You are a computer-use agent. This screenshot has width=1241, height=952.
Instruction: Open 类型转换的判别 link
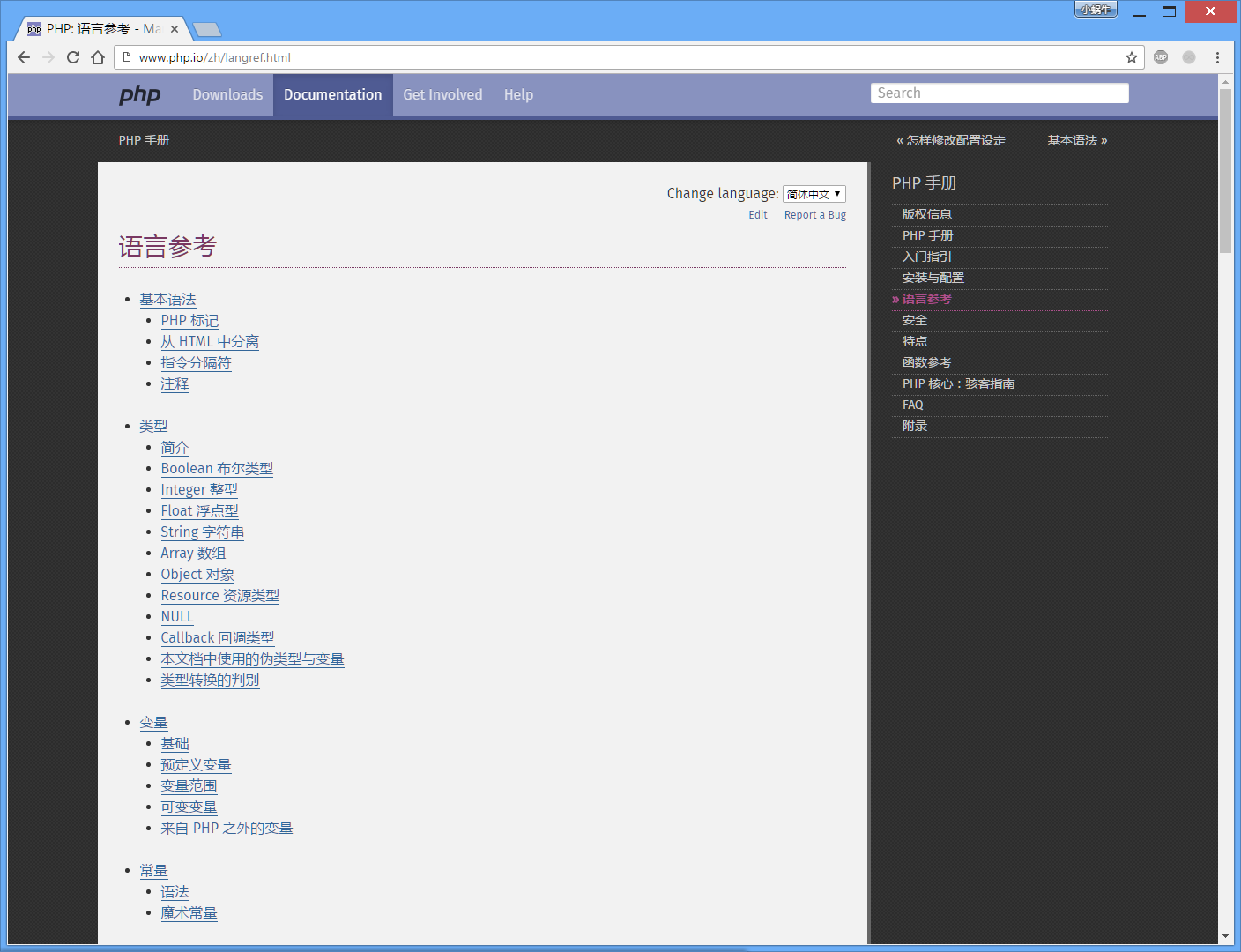[x=210, y=681]
